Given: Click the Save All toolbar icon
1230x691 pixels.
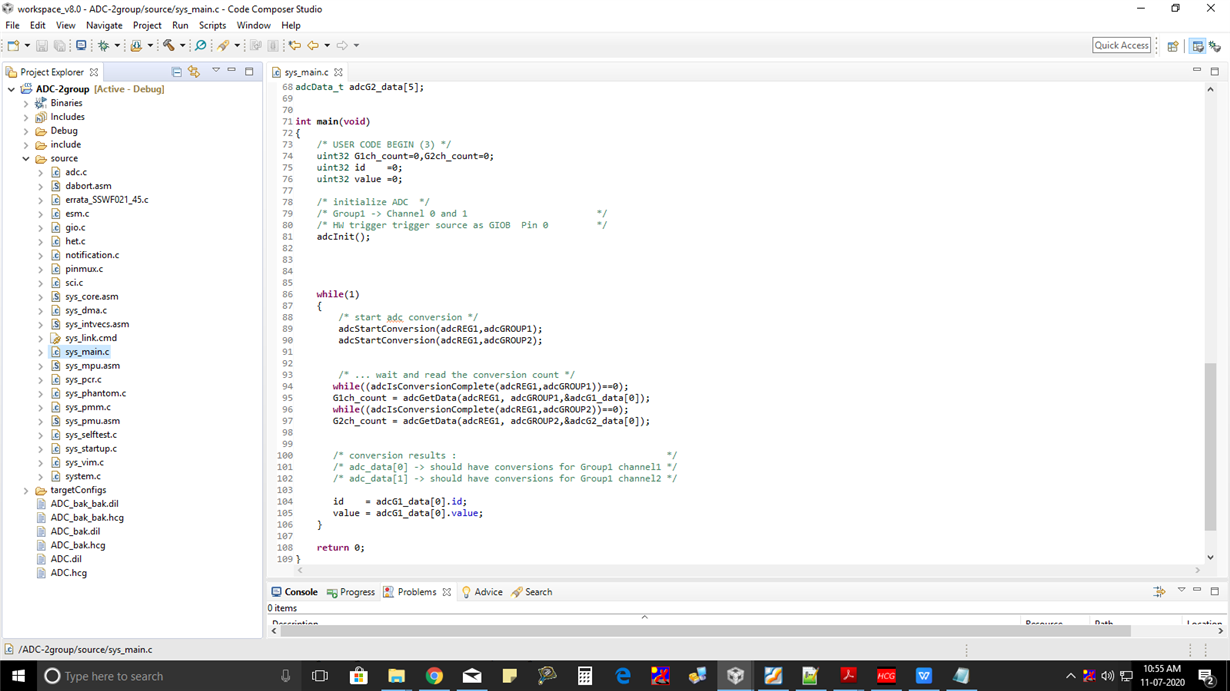Looking at the screenshot, I should 59,45.
